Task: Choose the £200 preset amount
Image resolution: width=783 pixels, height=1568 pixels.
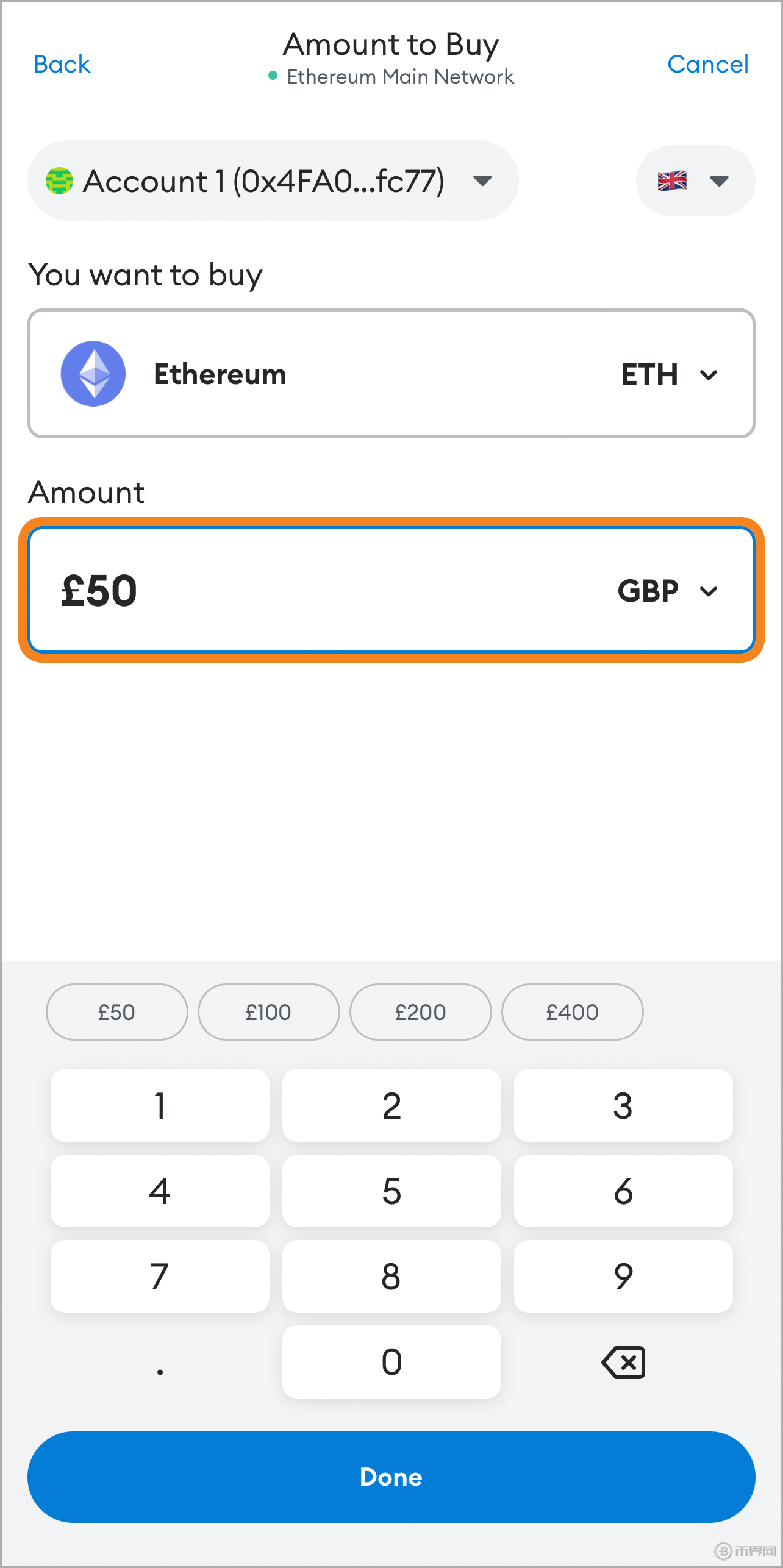Action: tap(420, 1012)
